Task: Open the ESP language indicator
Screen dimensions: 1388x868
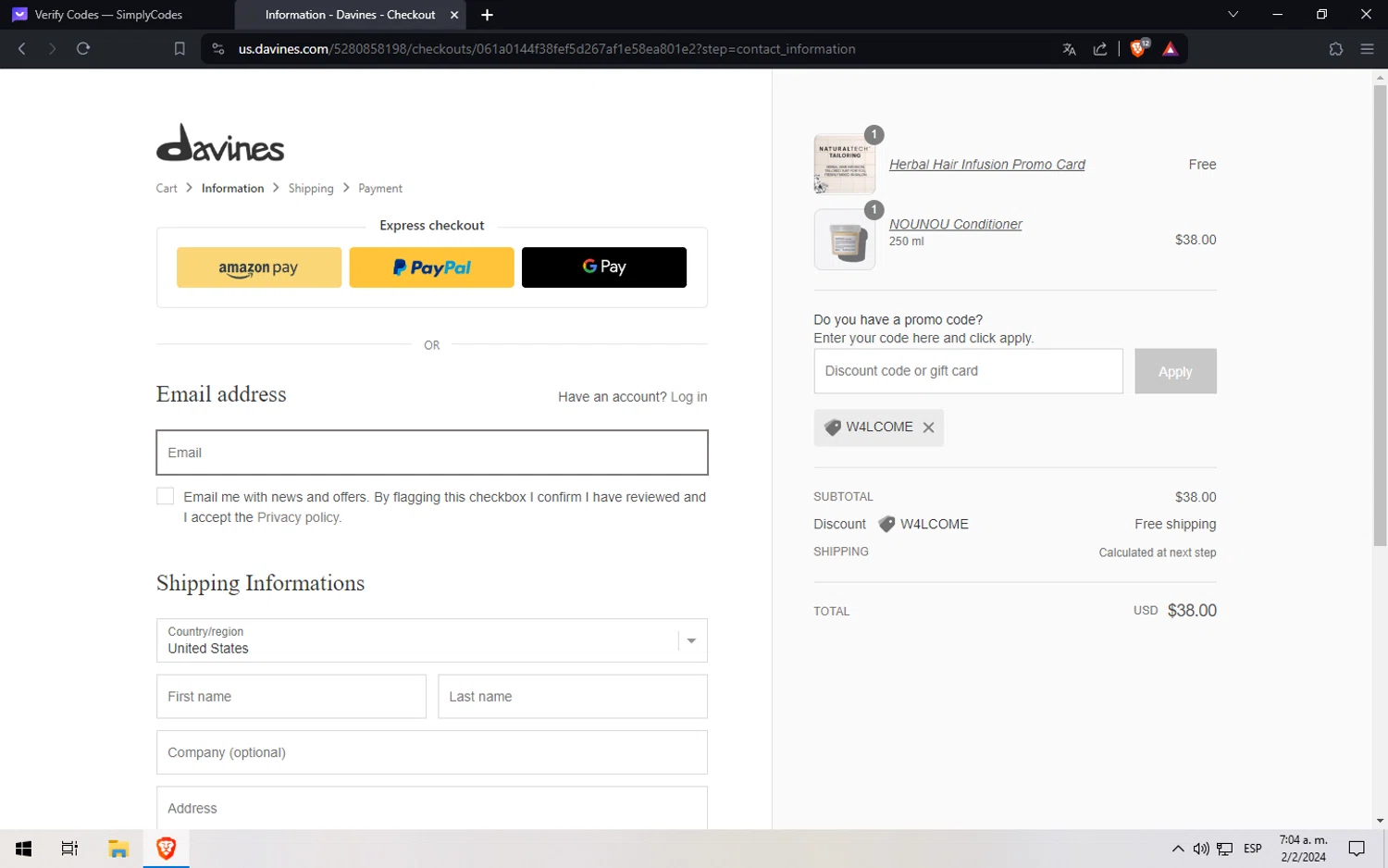Action: [1253, 849]
